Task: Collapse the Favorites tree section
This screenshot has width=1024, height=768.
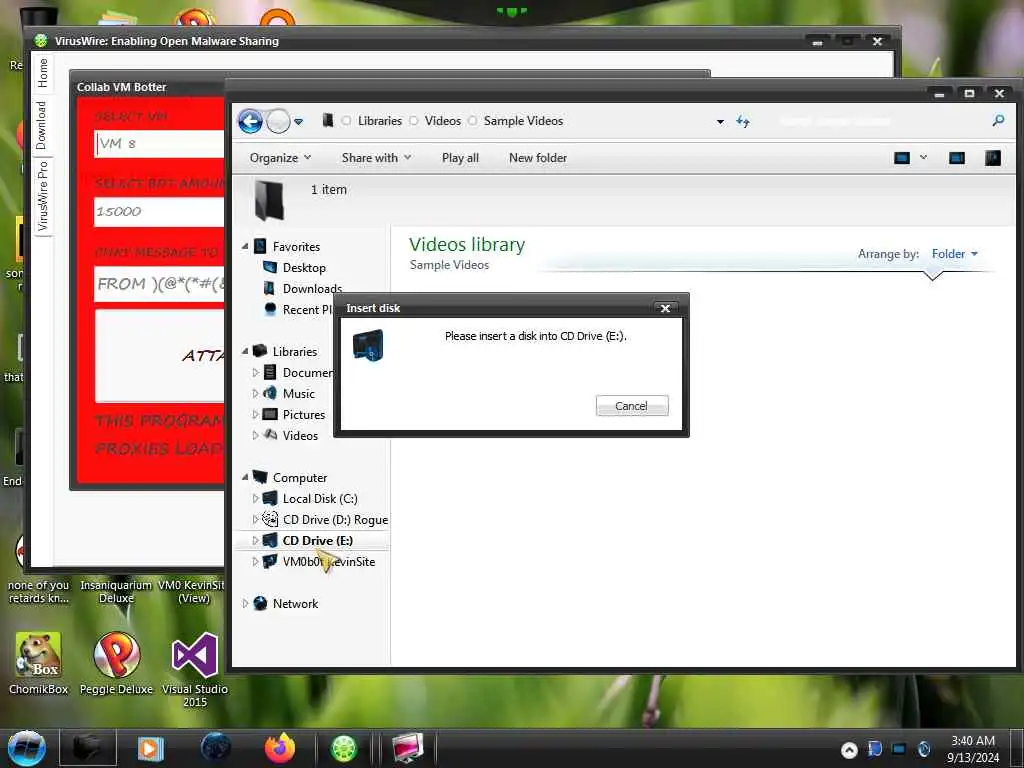Action: pyautogui.click(x=245, y=246)
